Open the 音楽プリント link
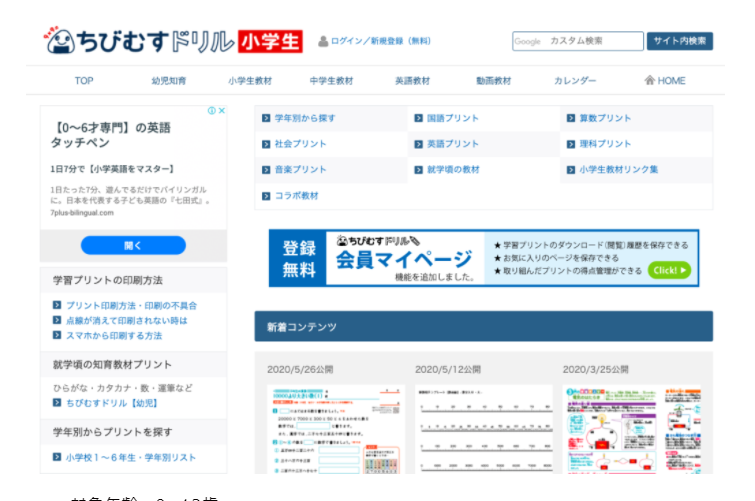The width and height of the screenshot is (755, 501). 300,170
